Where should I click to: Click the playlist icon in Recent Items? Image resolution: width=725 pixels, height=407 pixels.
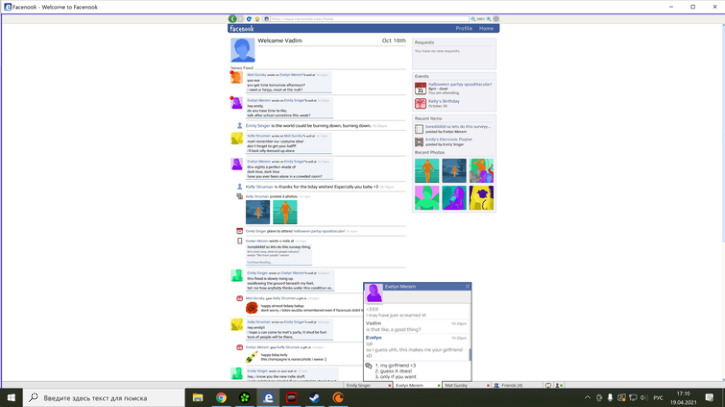(419, 142)
